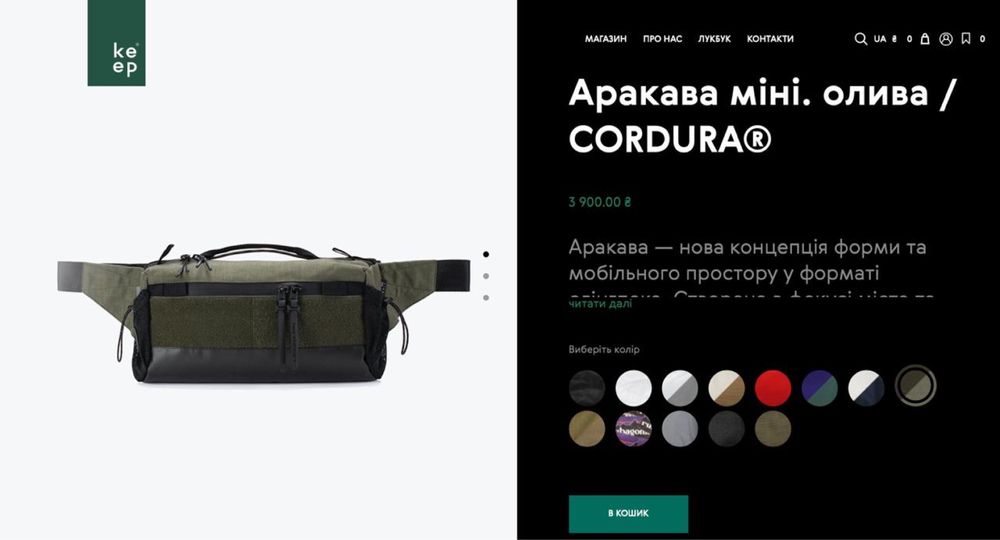Click the olive waist bag product image
This screenshot has width=1000, height=540.
coord(263,312)
